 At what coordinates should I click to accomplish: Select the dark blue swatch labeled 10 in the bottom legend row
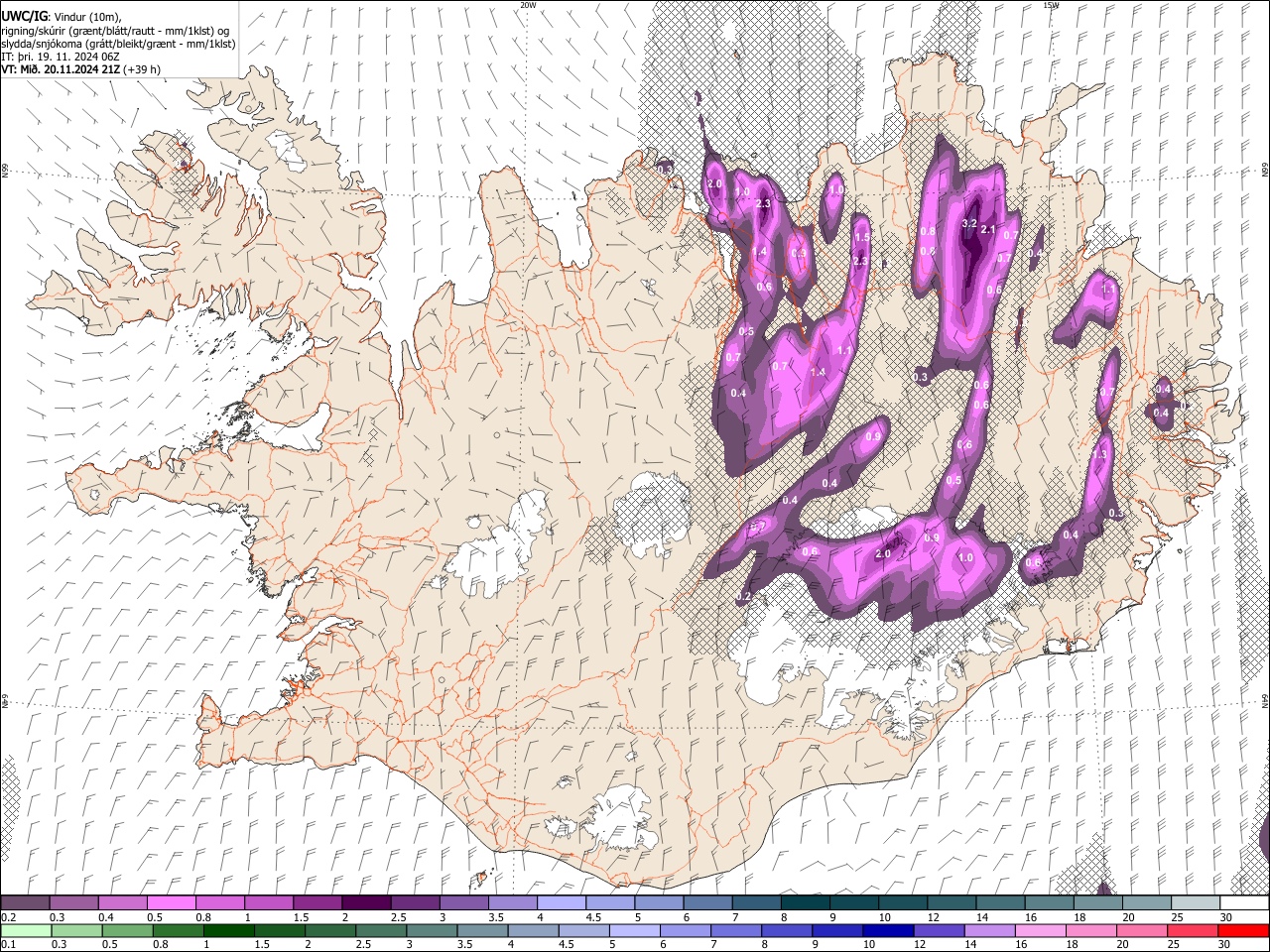(x=887, y=931)
